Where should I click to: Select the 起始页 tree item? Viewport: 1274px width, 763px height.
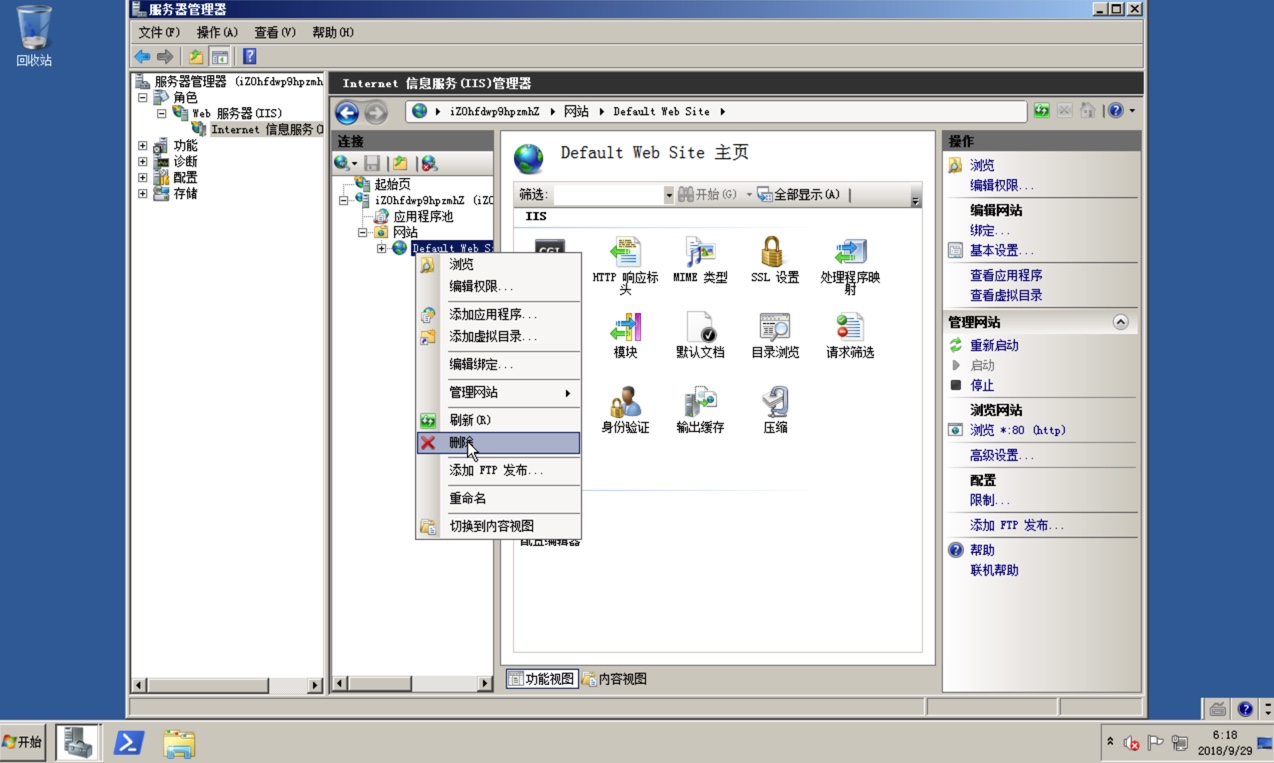392,184
